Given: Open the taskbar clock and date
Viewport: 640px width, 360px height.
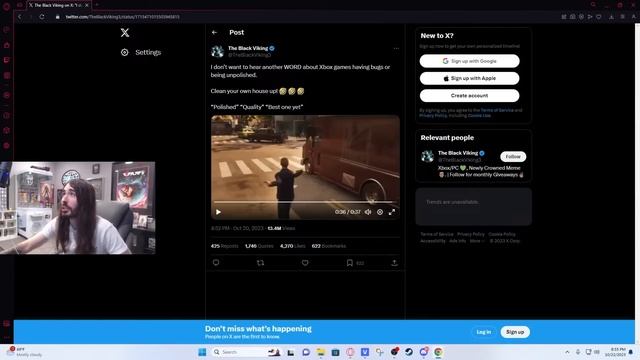Looking at the screenshot, I should tap(615, 352).
